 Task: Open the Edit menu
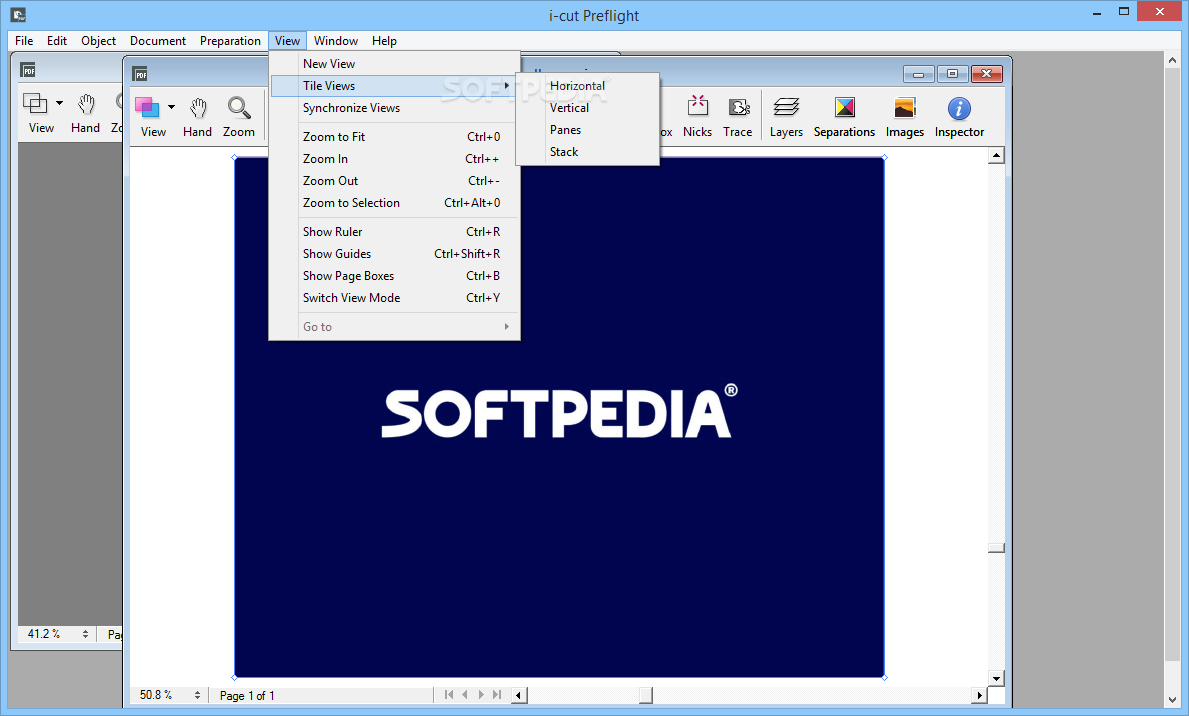(x=57, y=41)
